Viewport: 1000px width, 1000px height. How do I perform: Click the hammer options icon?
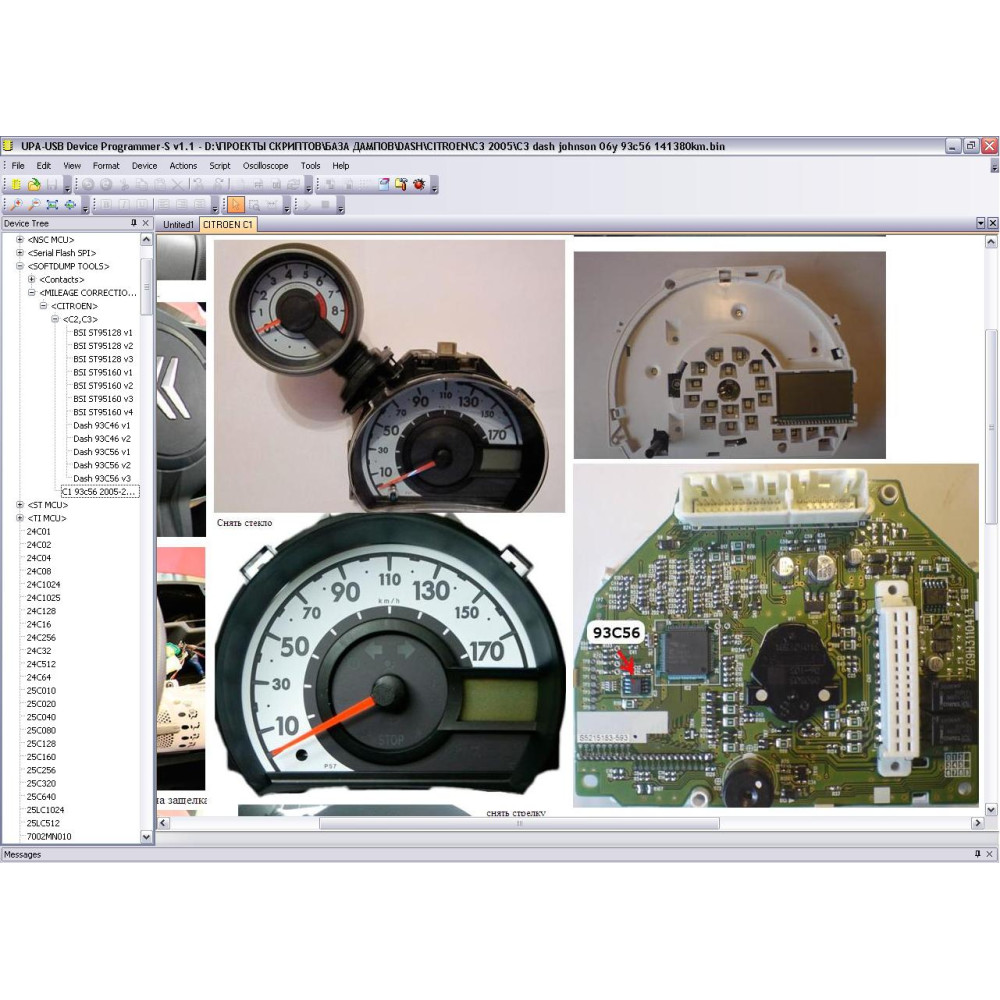(x=401, y=184)
